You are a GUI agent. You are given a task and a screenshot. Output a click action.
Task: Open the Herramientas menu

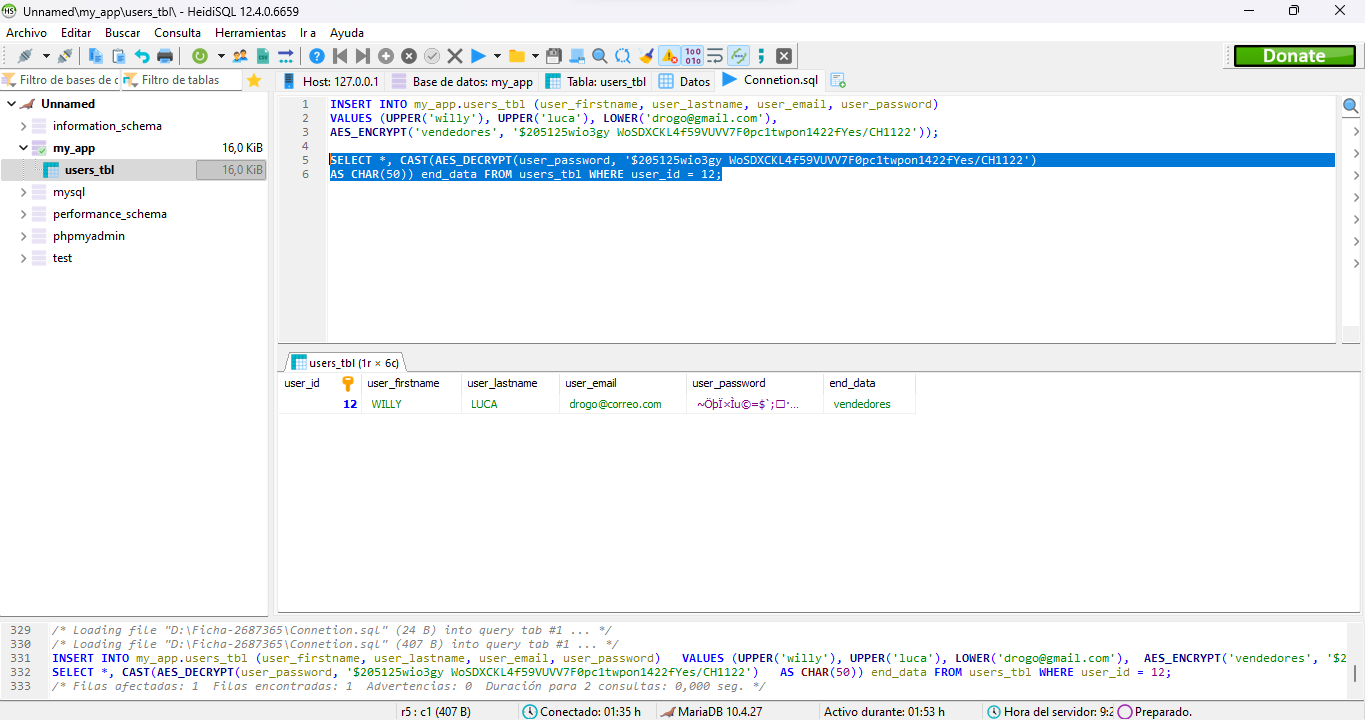point(250,32)
